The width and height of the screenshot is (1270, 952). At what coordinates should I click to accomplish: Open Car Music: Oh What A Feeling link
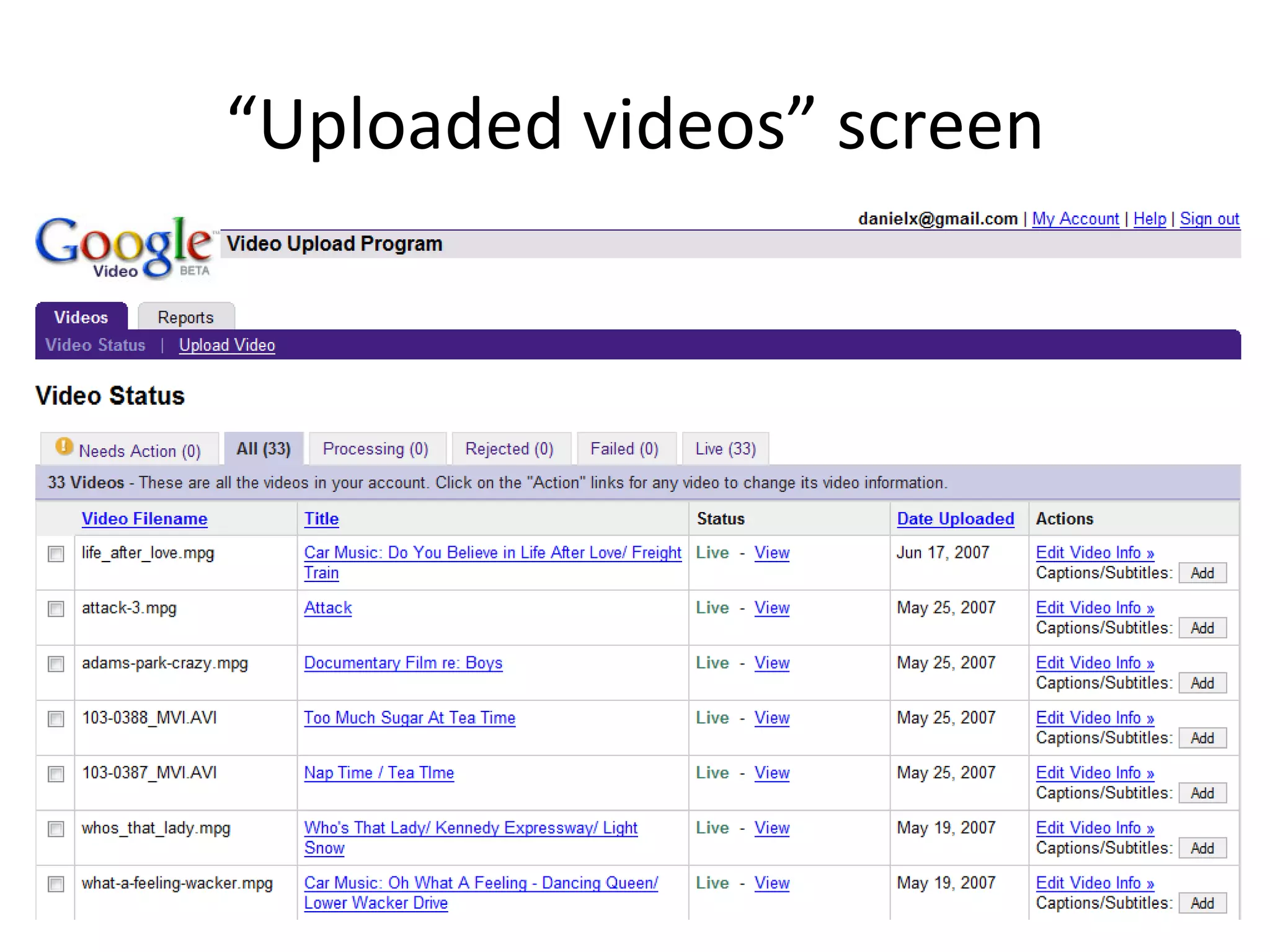[x=481, y=892]
